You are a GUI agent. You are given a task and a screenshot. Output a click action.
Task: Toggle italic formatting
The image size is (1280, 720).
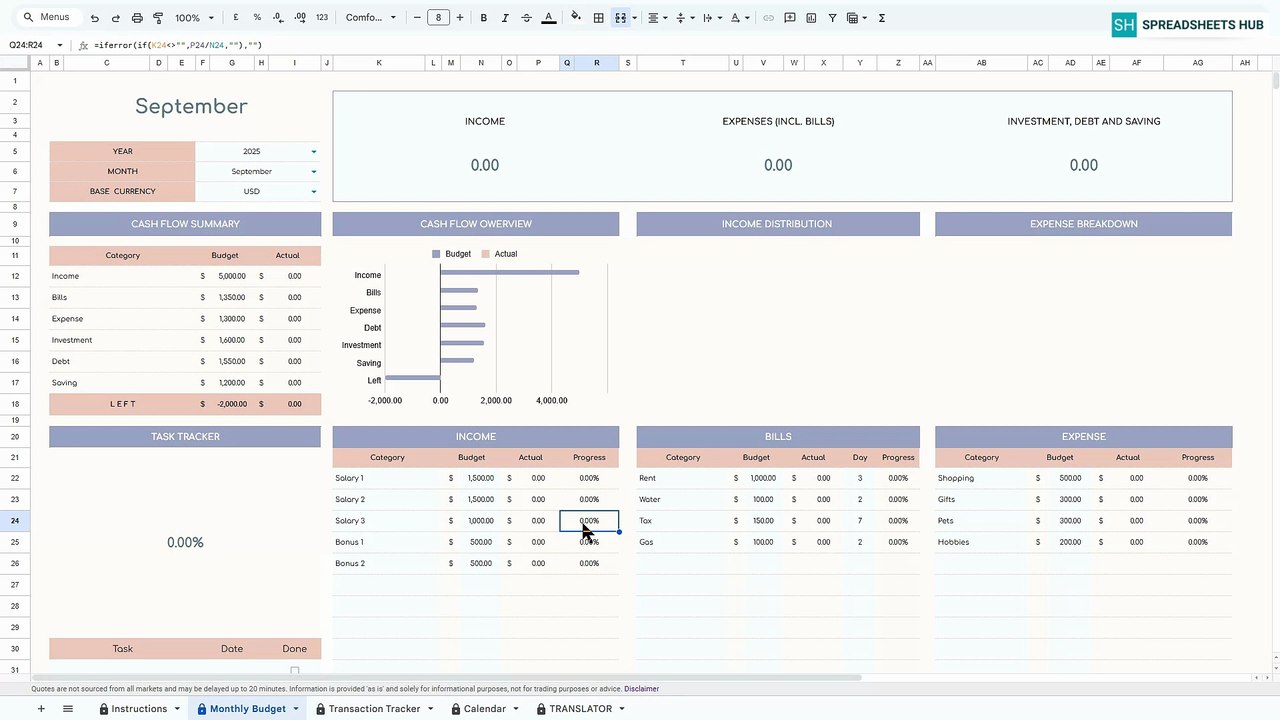point(505,18)
